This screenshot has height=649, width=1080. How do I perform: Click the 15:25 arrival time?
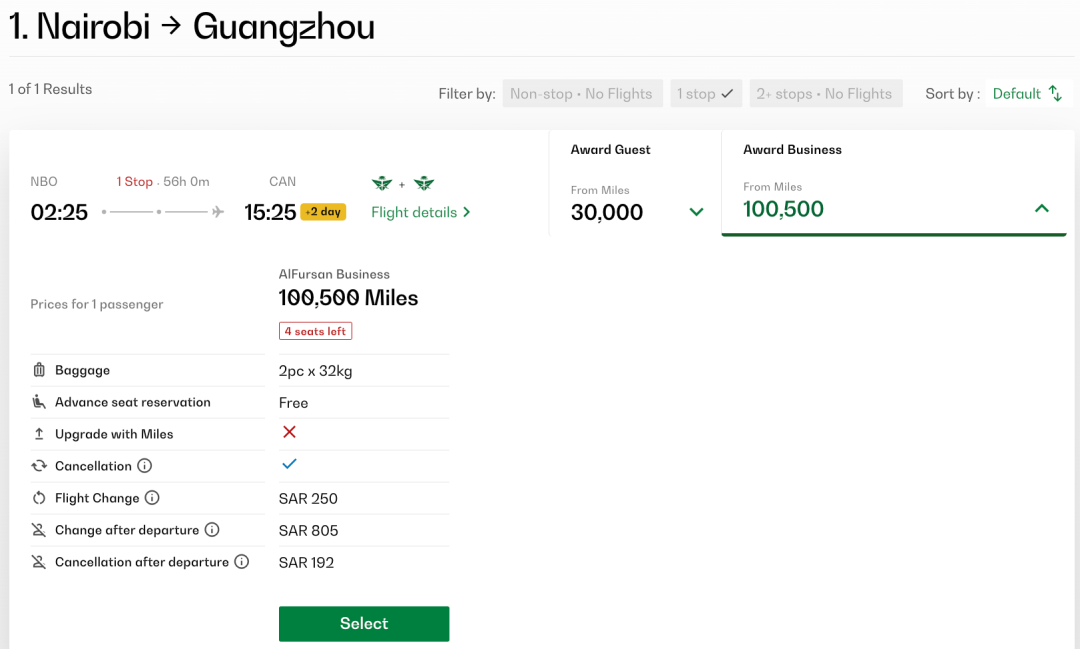270,212
